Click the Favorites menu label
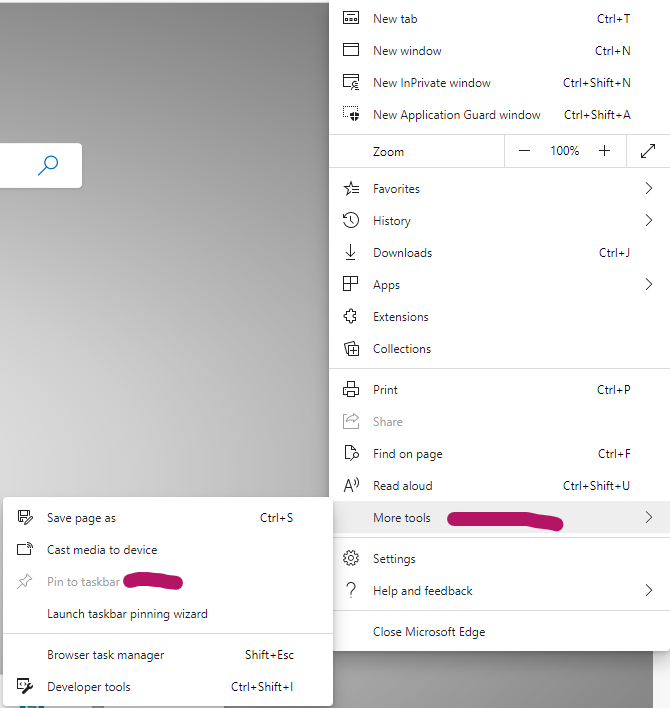 396,189
